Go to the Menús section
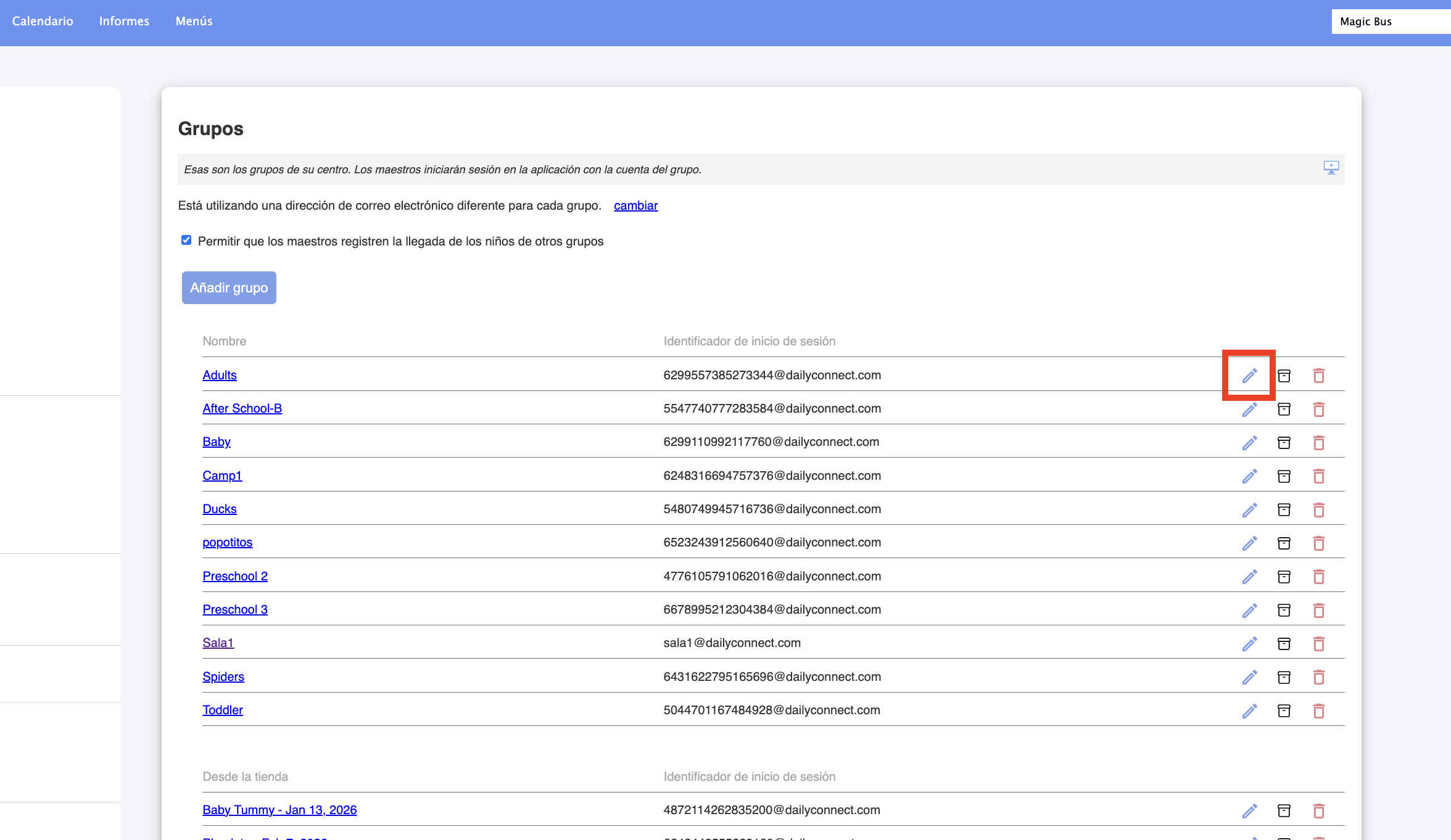The height and width of the screenshot is (840, 1451). [194, 21]
